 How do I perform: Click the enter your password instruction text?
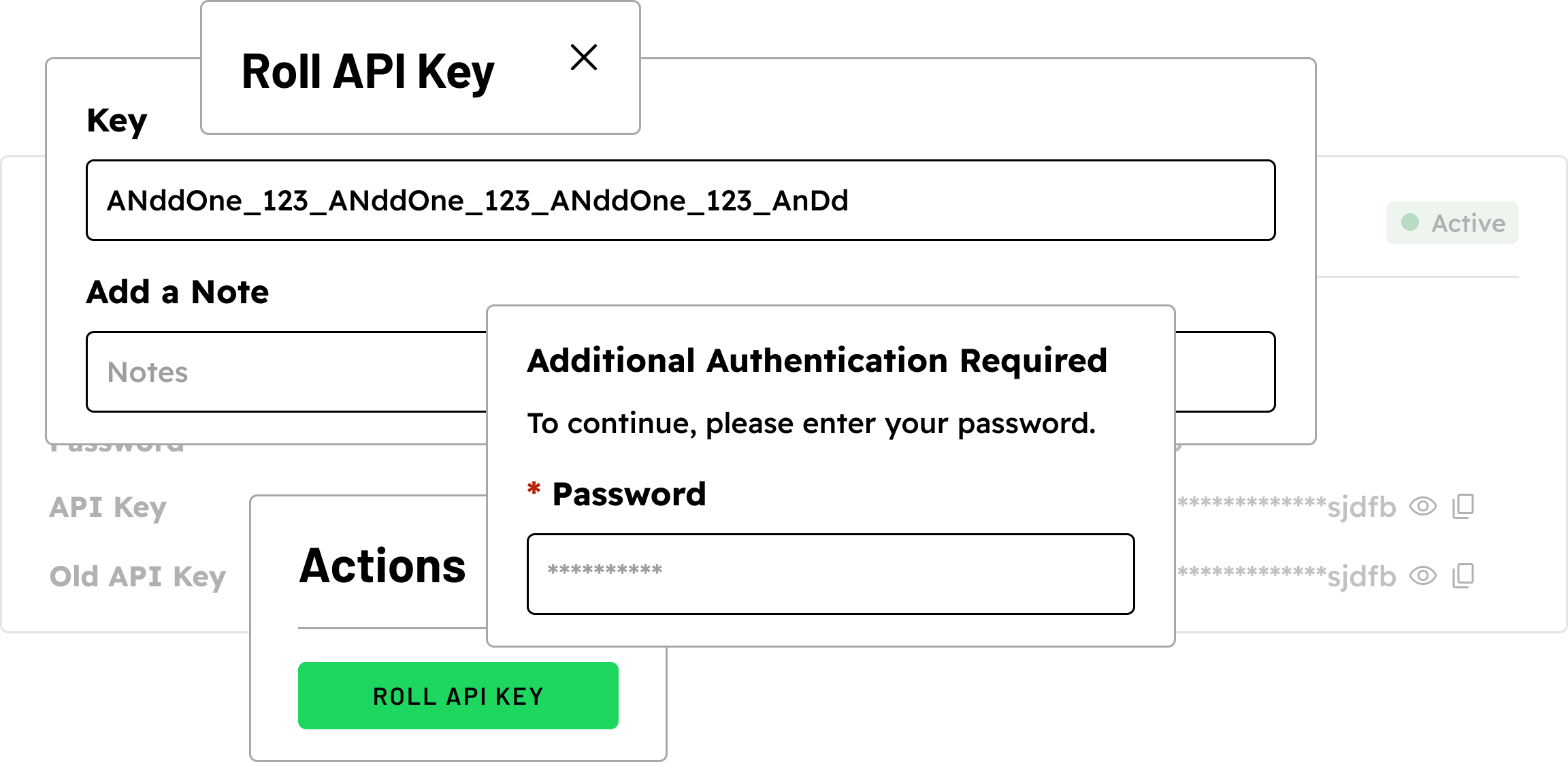tap(811, 424)
